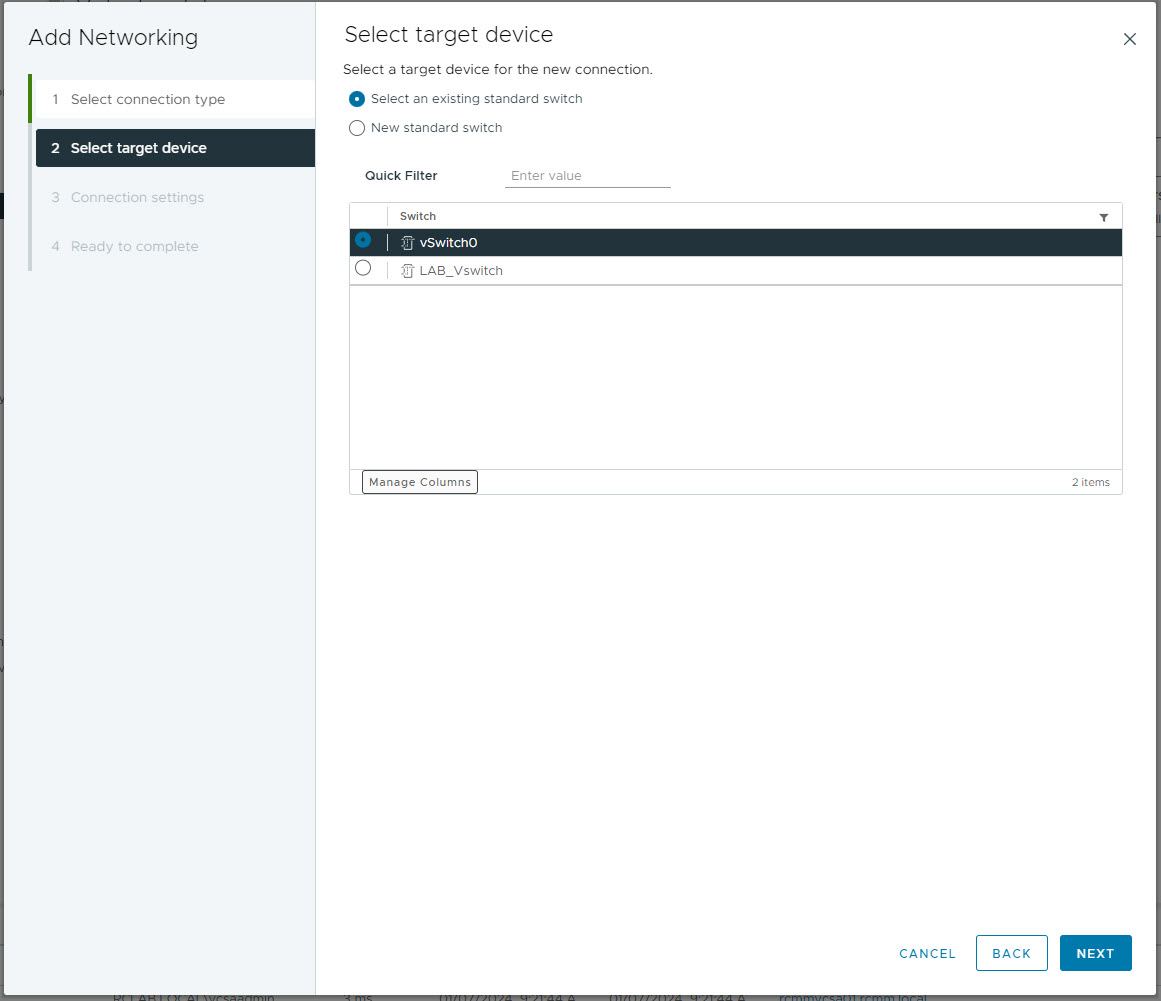Click the Quick Filter label

pyautogui.click(x=401, y=175)
